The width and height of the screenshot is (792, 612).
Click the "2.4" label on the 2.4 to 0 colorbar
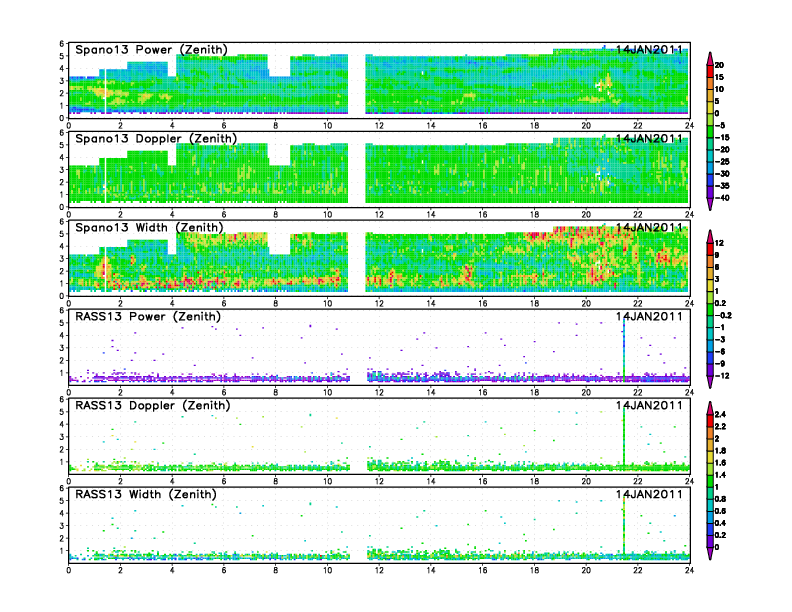point(720,414)
